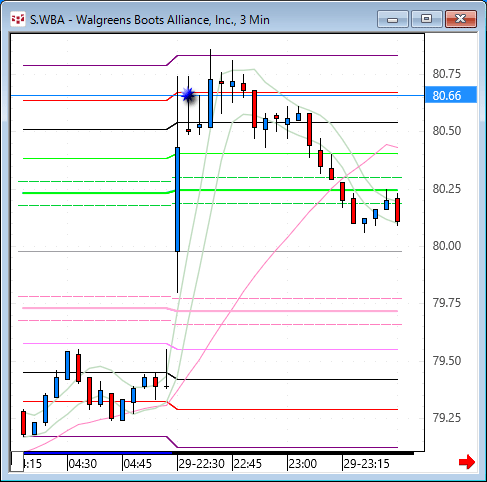Click the blue session bar above time axis
The width and height of the screenshot is (487, 482).
point(98,453)
